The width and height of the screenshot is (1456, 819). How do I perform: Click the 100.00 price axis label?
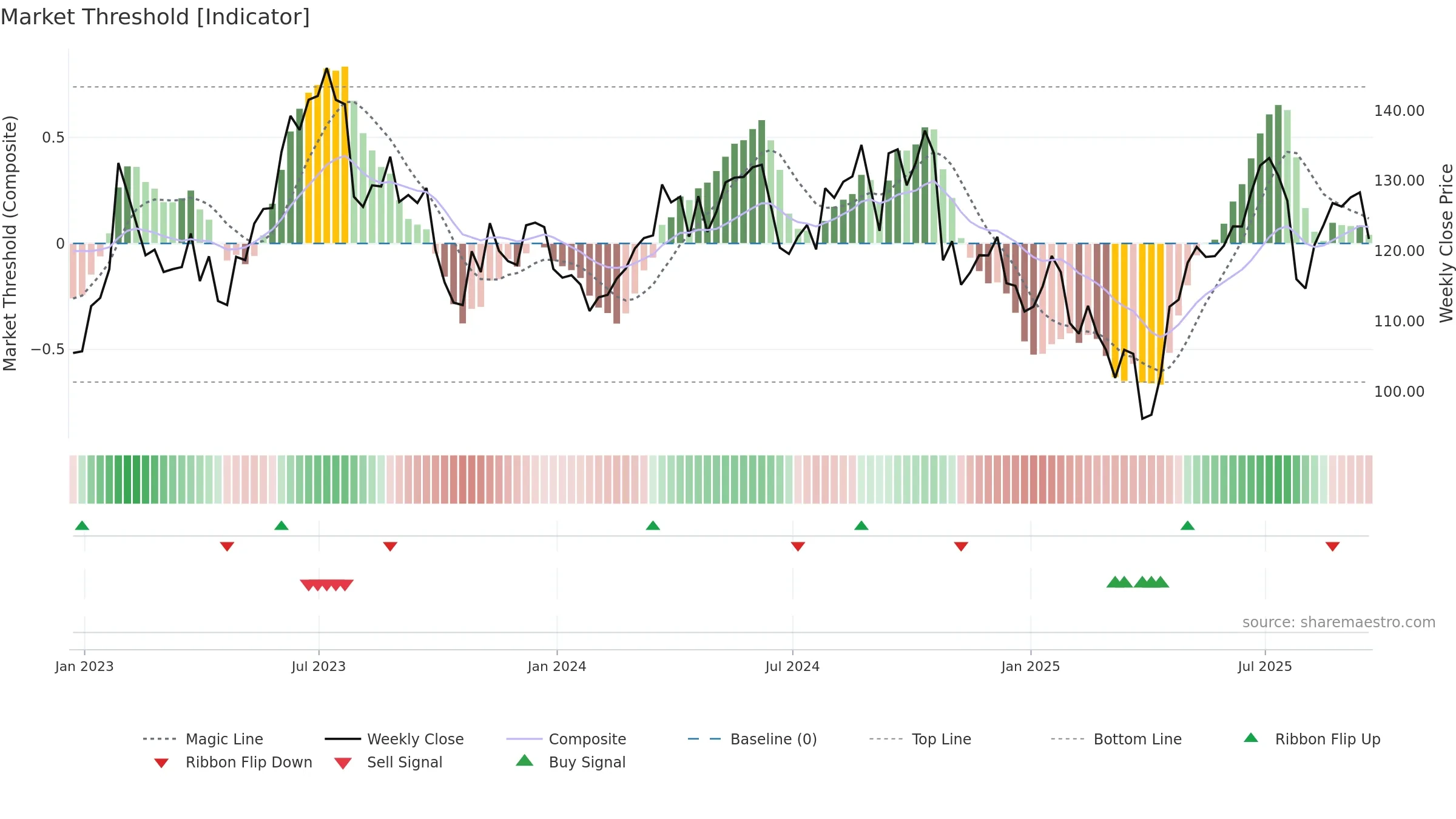point(1399,391)
